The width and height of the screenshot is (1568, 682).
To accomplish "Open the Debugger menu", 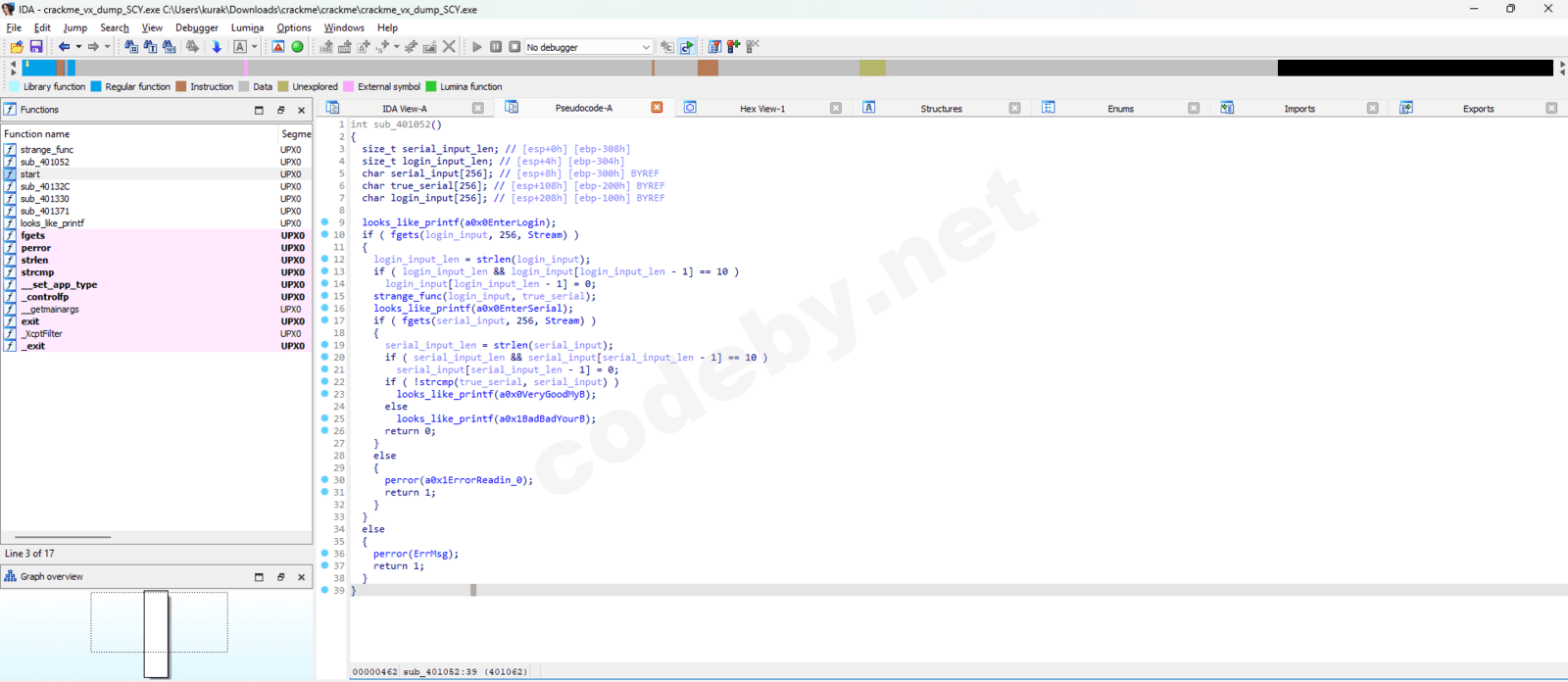I will 197,27.
